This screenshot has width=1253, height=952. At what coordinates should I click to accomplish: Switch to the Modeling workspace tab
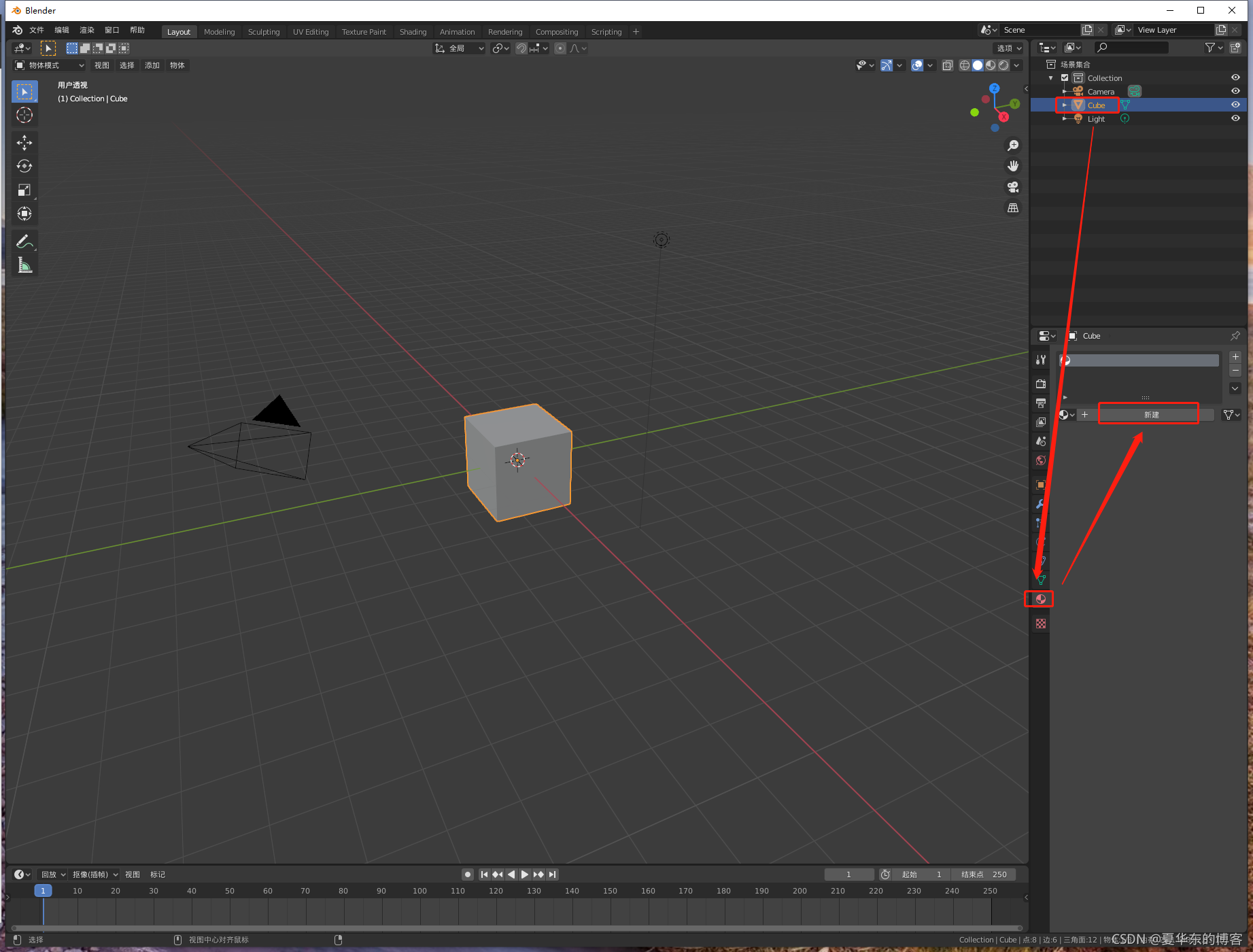(219, 32)
